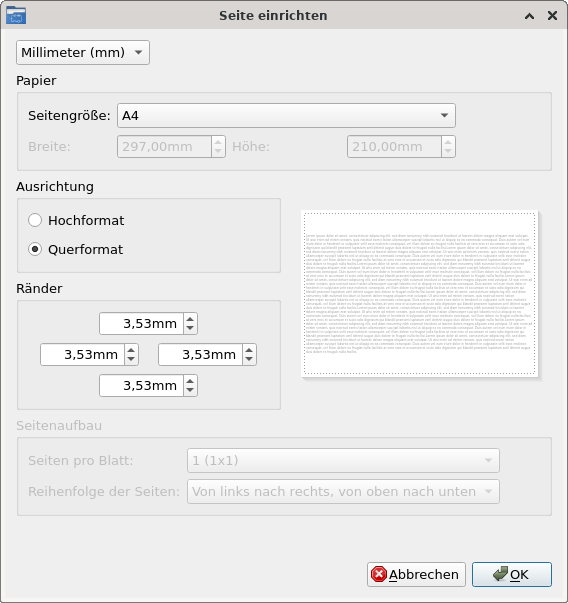Open the Millimeter (mm) unit dropdown
Viewport: 568px width, 603px height.
[x=83, y=52]
